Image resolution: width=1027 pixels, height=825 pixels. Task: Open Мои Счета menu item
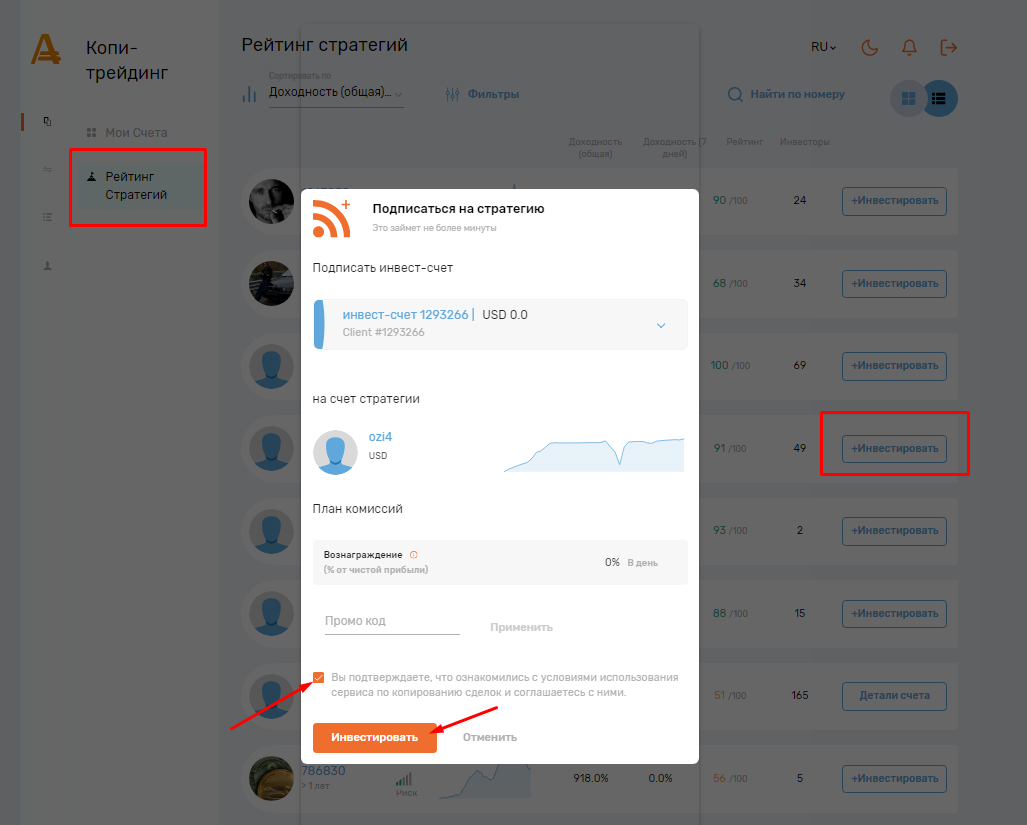pos(136,133)
